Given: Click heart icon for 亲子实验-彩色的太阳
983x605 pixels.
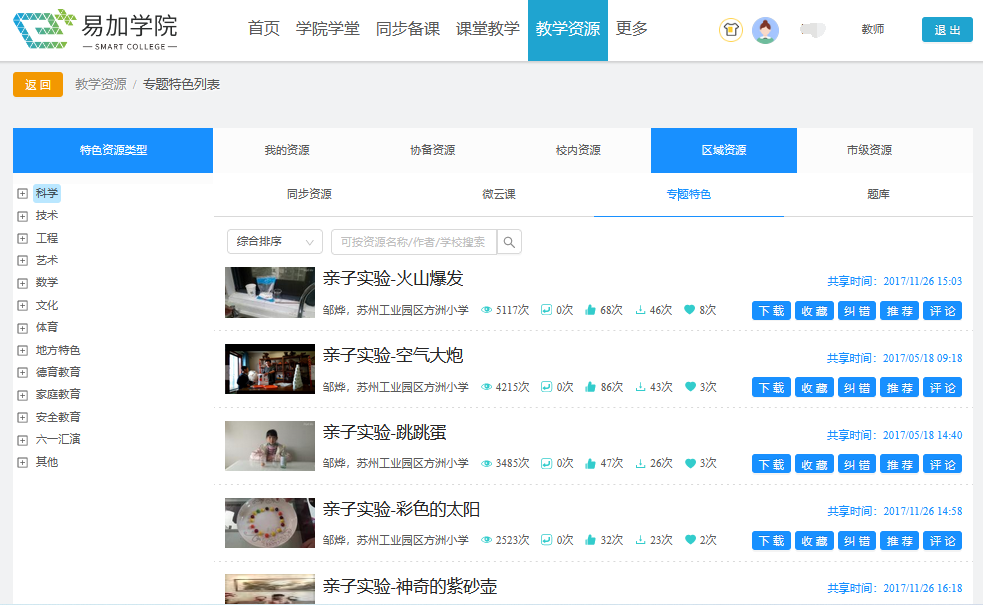Looking at the screenshot, I should click(x=690, y=540).
